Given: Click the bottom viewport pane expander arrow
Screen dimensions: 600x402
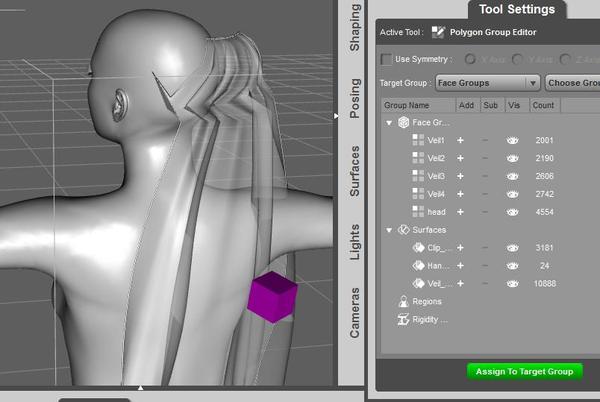Looking at the screenshot, I should [x=140, y=388].
